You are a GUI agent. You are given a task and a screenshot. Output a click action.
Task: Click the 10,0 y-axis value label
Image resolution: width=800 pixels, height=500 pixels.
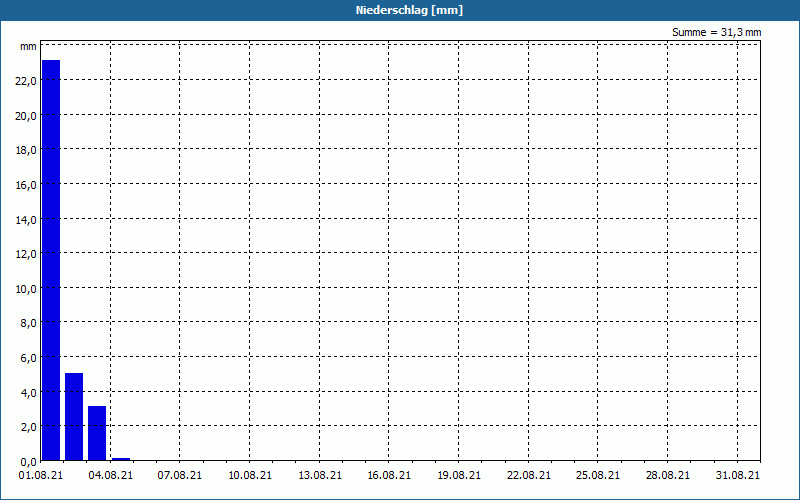[x=26, y=289]
